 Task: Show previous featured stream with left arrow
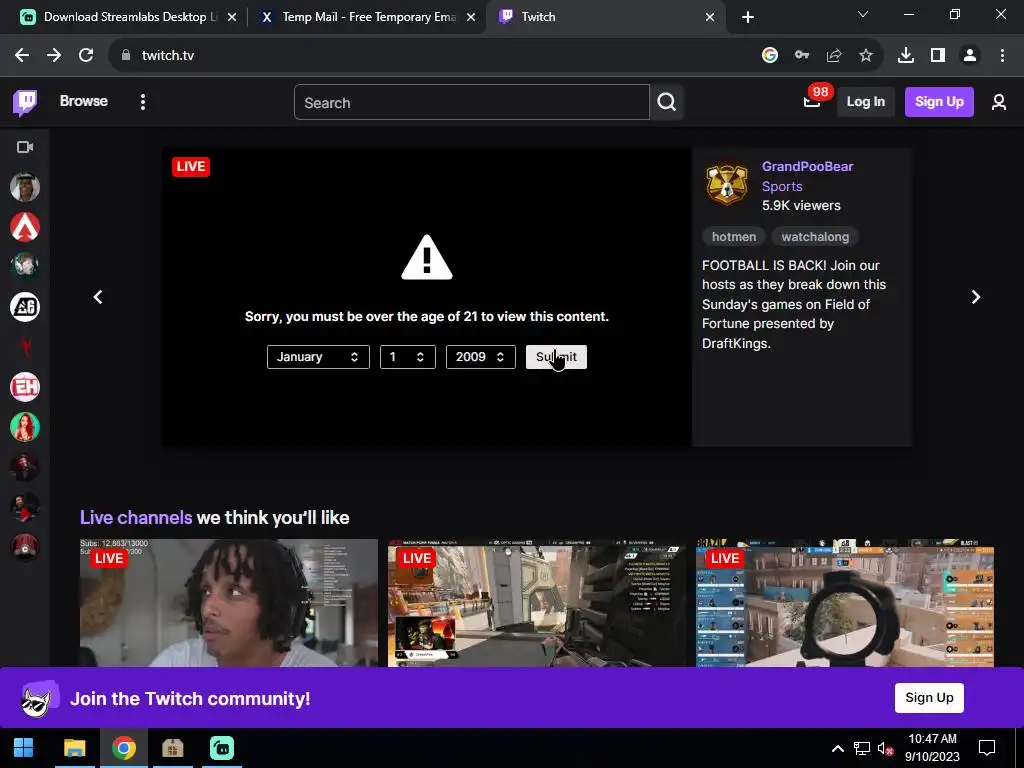click(98, 297)
